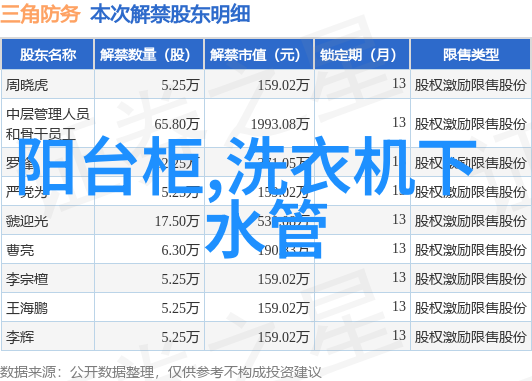The width and height of the screenshot is (532, 381).
Task: Select the 65.80万 quantity cell
Action: [176, 124]
